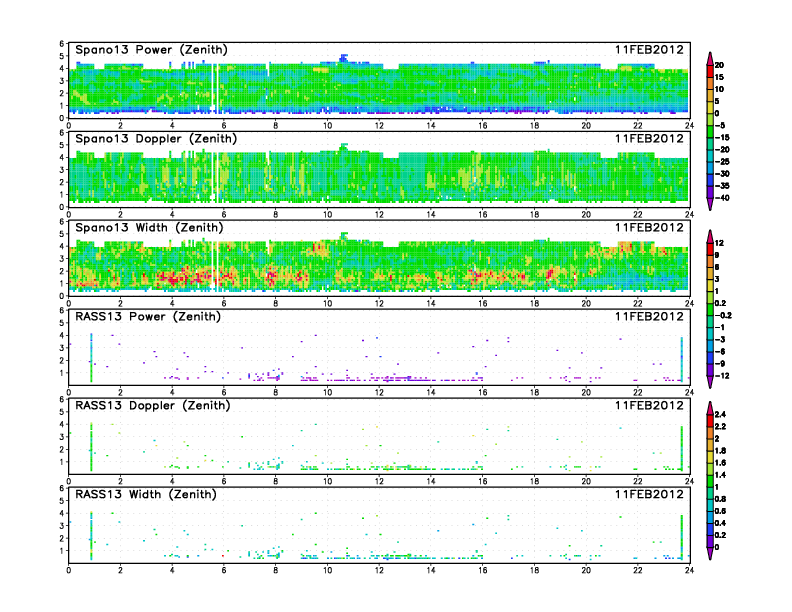This screenshot has height=612, width=792.
Task: Click the 'RASS13 Doppler (Zenith)' panel title
Action: [153, 405]
